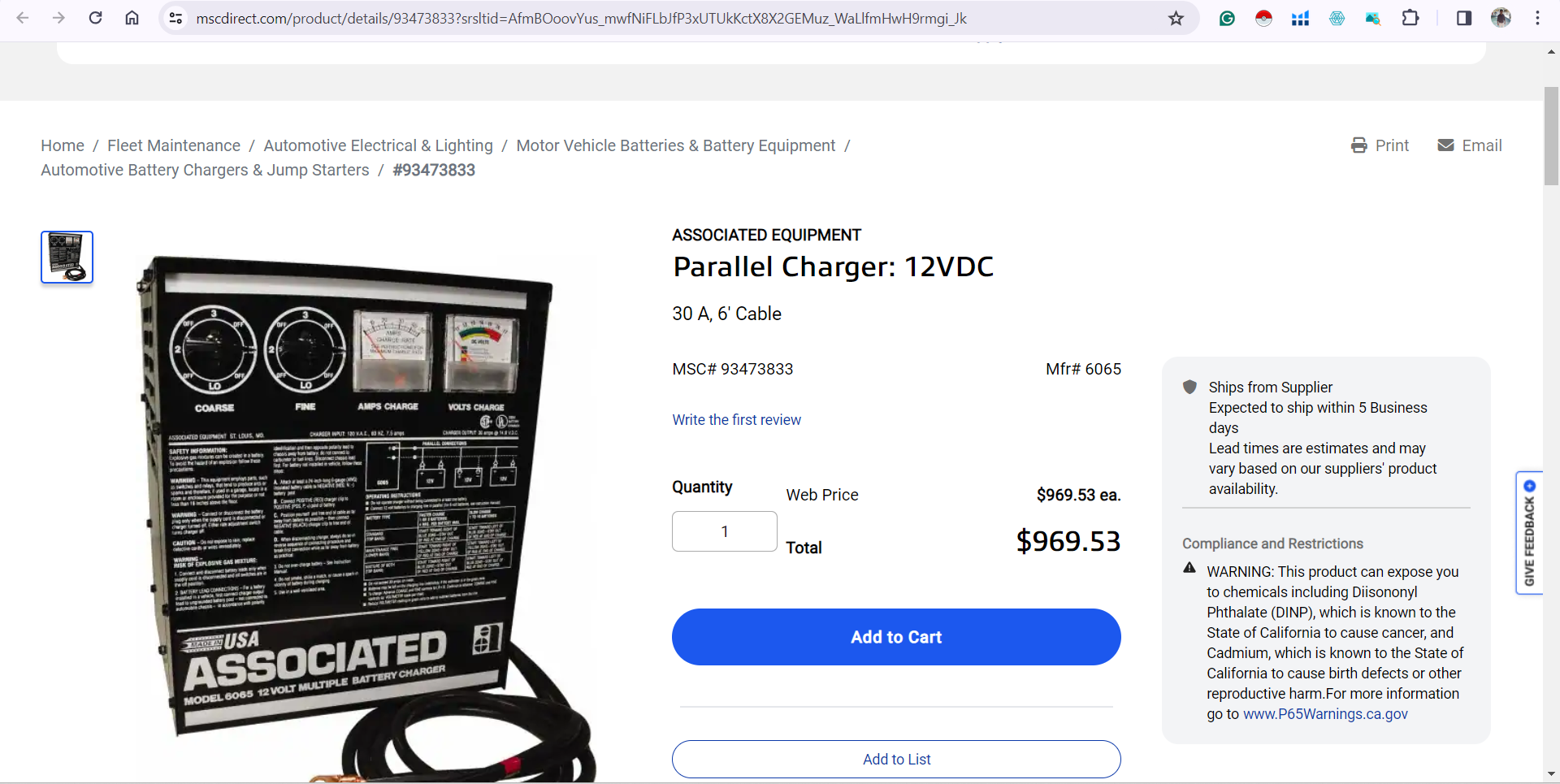1560x784 pixels.
Task: Open the browser home icon
Action: [x=132, y=18]
